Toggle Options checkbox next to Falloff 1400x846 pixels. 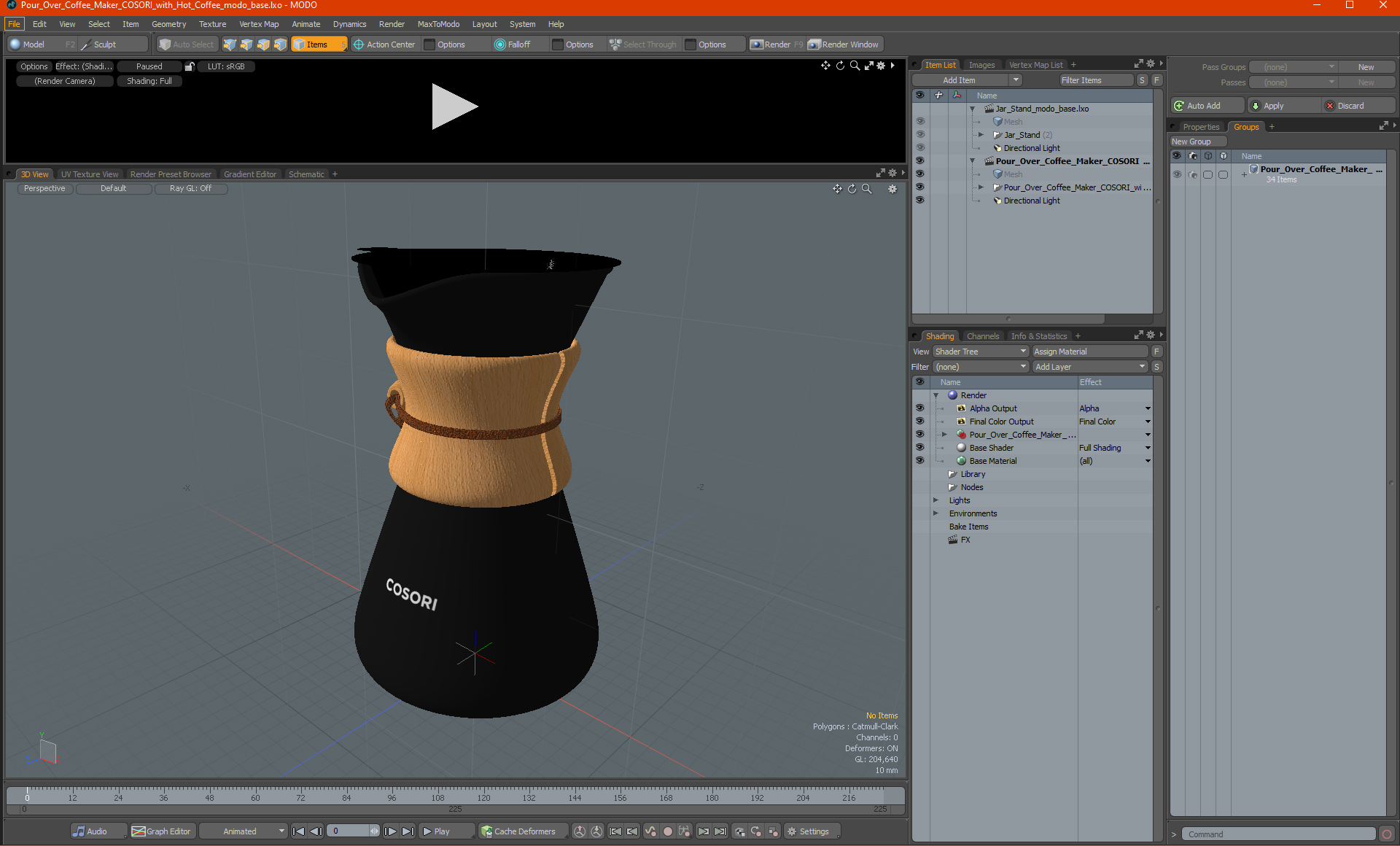click(558, 44)
